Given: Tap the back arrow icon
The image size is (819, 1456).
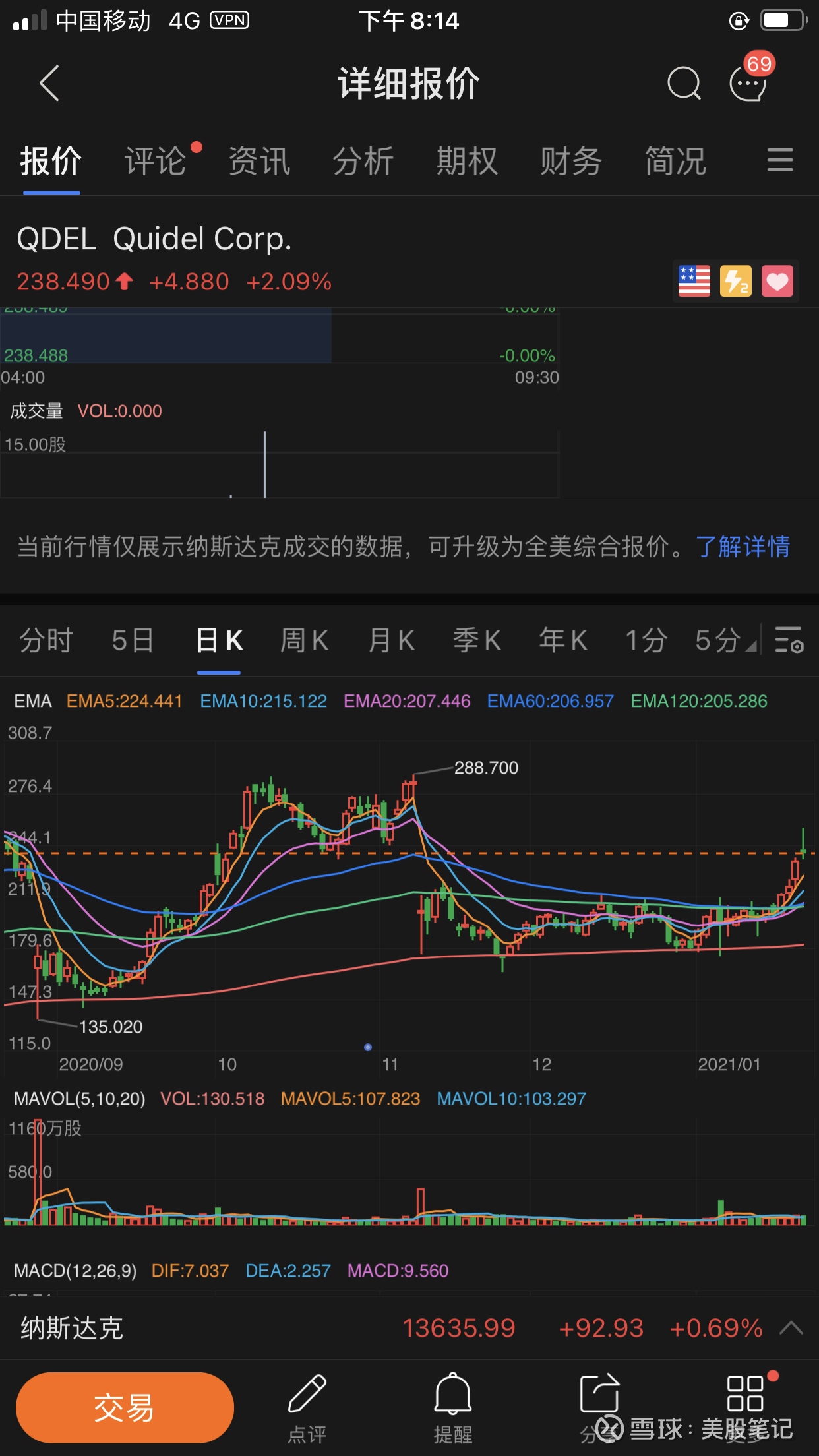Looking at the screenshot, I should 49,83.
